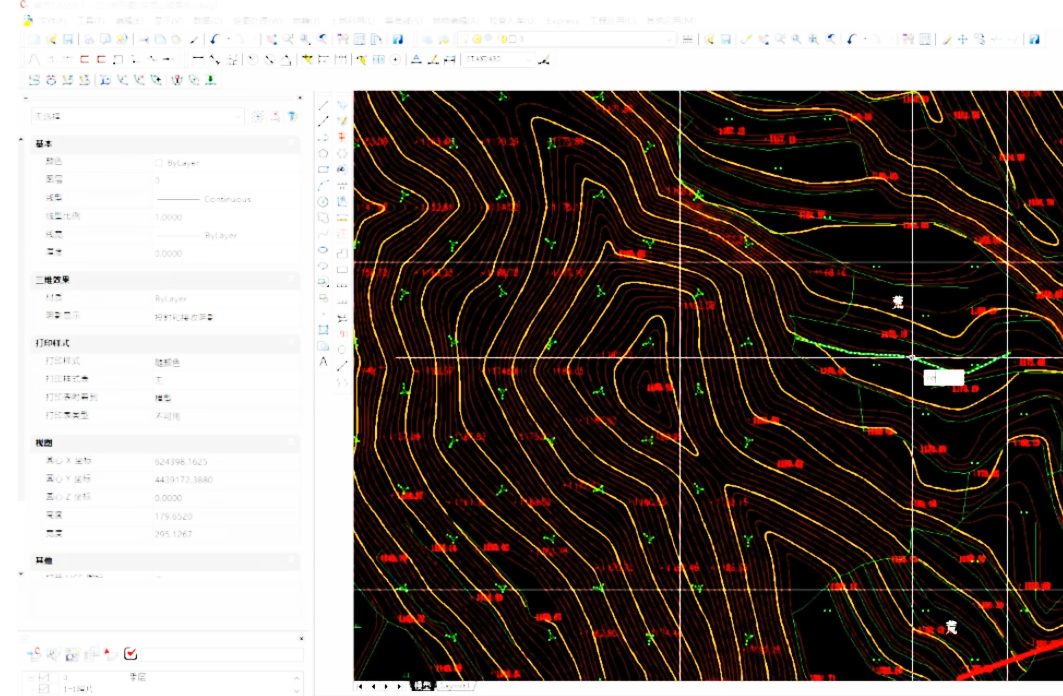Toggle the checkbox for the second layer row

pyautogui.click(x=43, y=690)
